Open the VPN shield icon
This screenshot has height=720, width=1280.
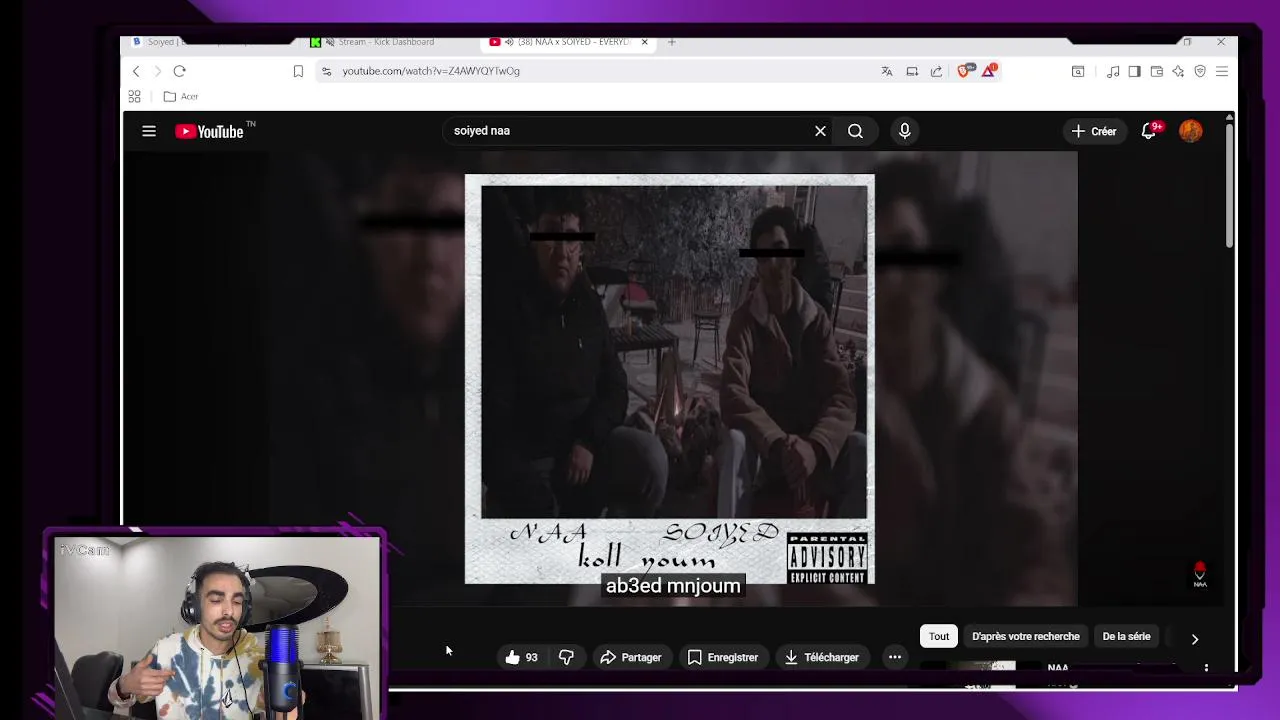pyautogui.click(x=1200, y=71)
